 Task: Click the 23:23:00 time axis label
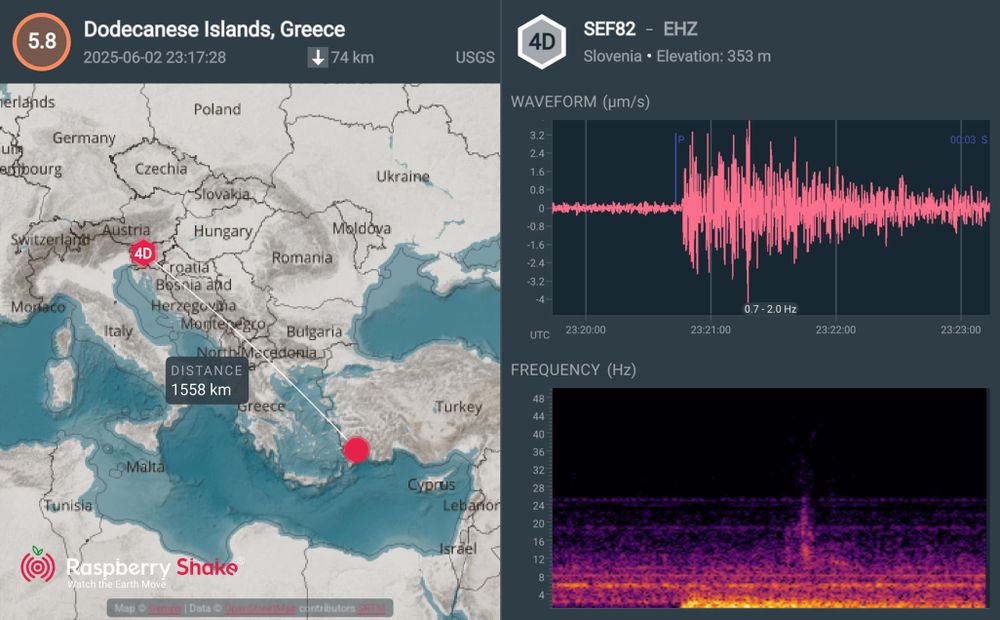960,330
